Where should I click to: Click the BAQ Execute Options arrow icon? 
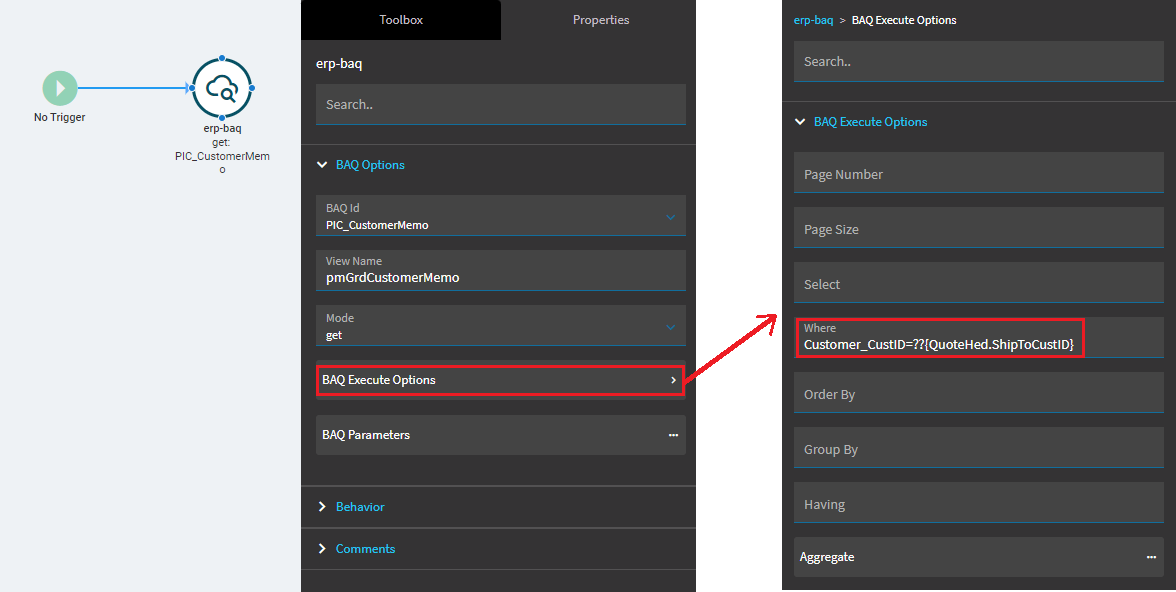673,380
